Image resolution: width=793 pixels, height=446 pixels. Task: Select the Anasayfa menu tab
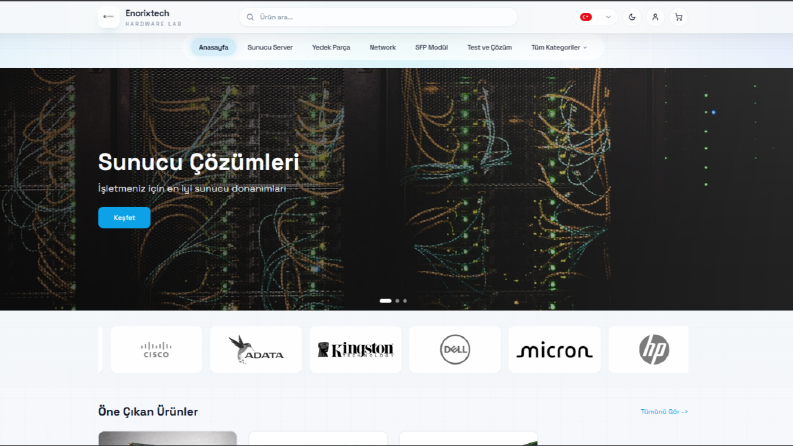coord(213,48)
